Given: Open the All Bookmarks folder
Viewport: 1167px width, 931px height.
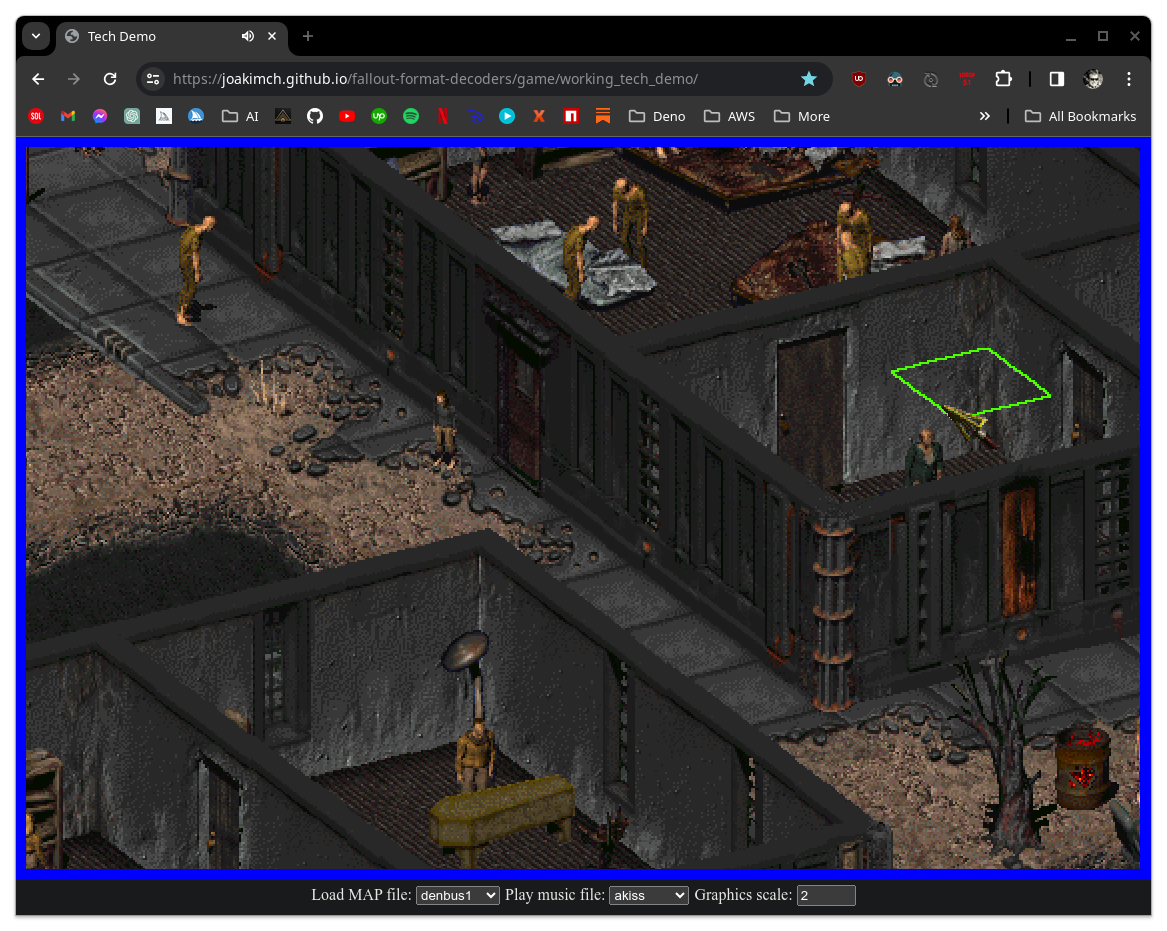Looking at the screenshot, I should 1081,116.
